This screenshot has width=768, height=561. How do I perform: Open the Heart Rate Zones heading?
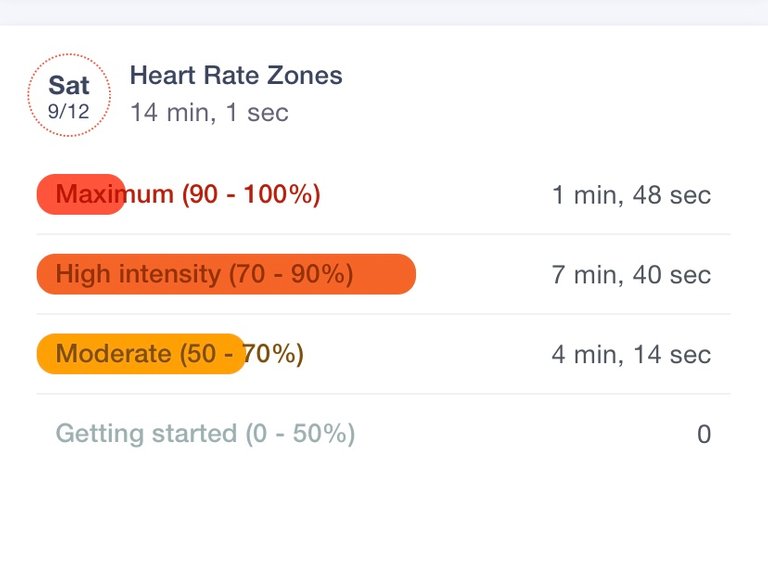(236, 76)
